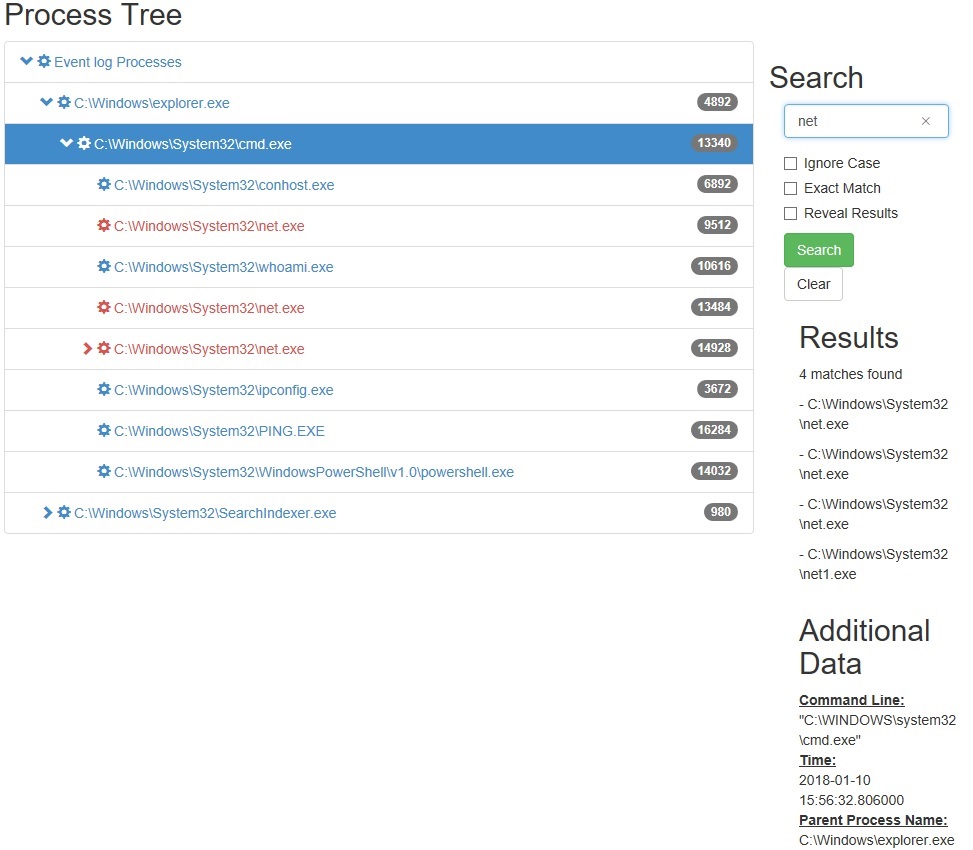Click PID badge 16284
The image size is (973, 850).
click(x=714, y=429)
